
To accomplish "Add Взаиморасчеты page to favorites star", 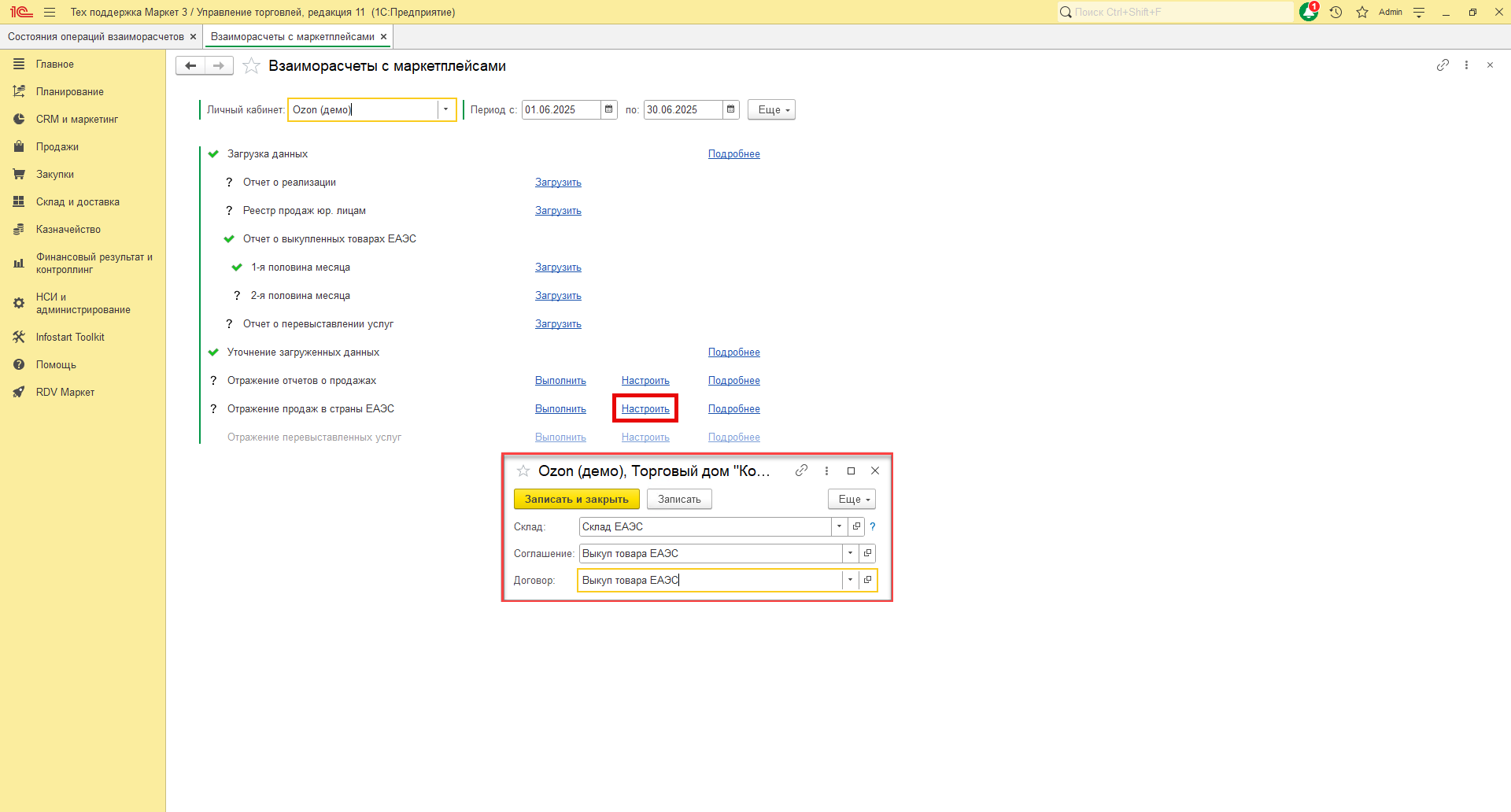I will tap(251, 66).
